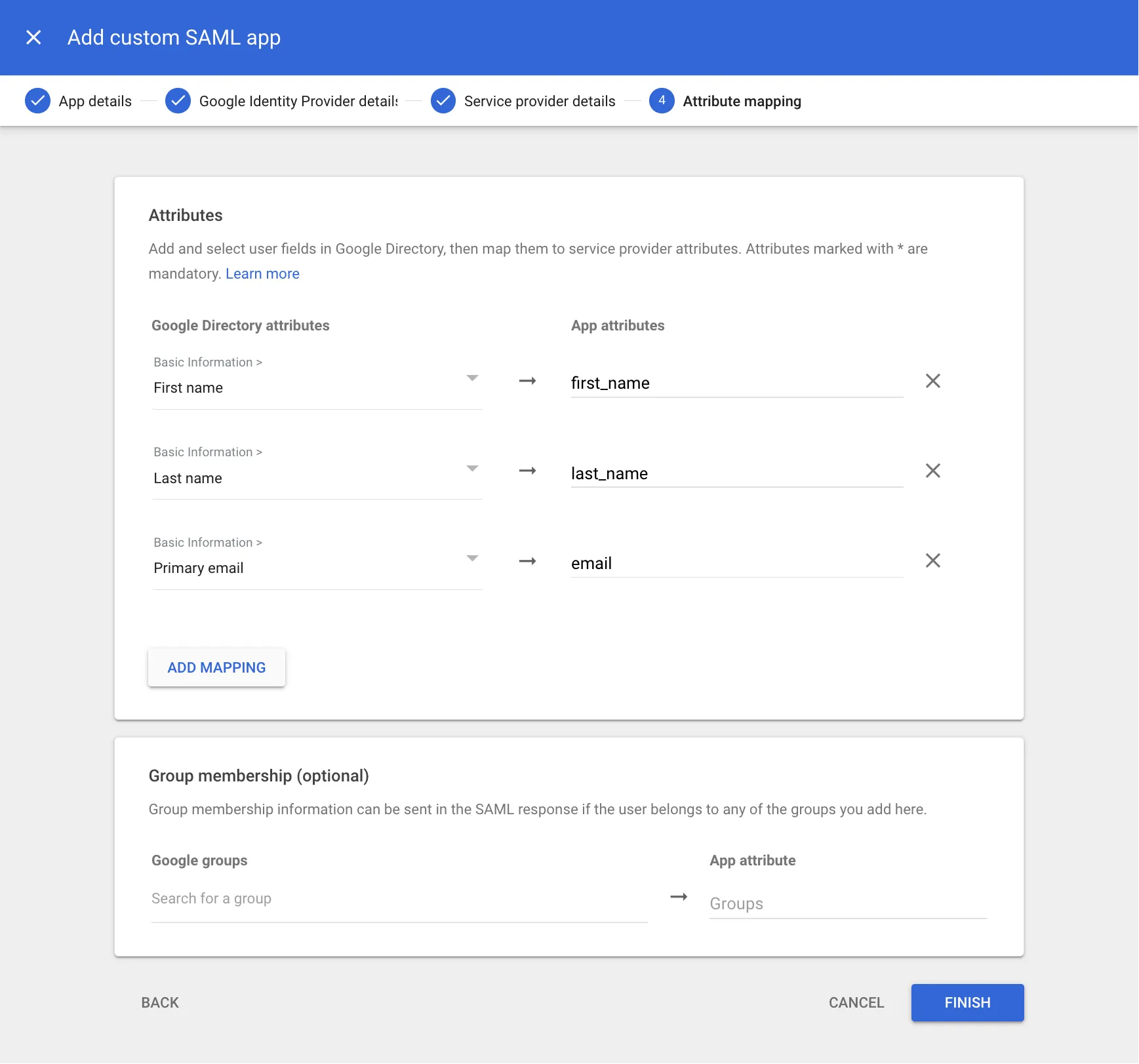The image size is (1139, 1064).
Task: Click the BACK button
Action: point(160,1002)
